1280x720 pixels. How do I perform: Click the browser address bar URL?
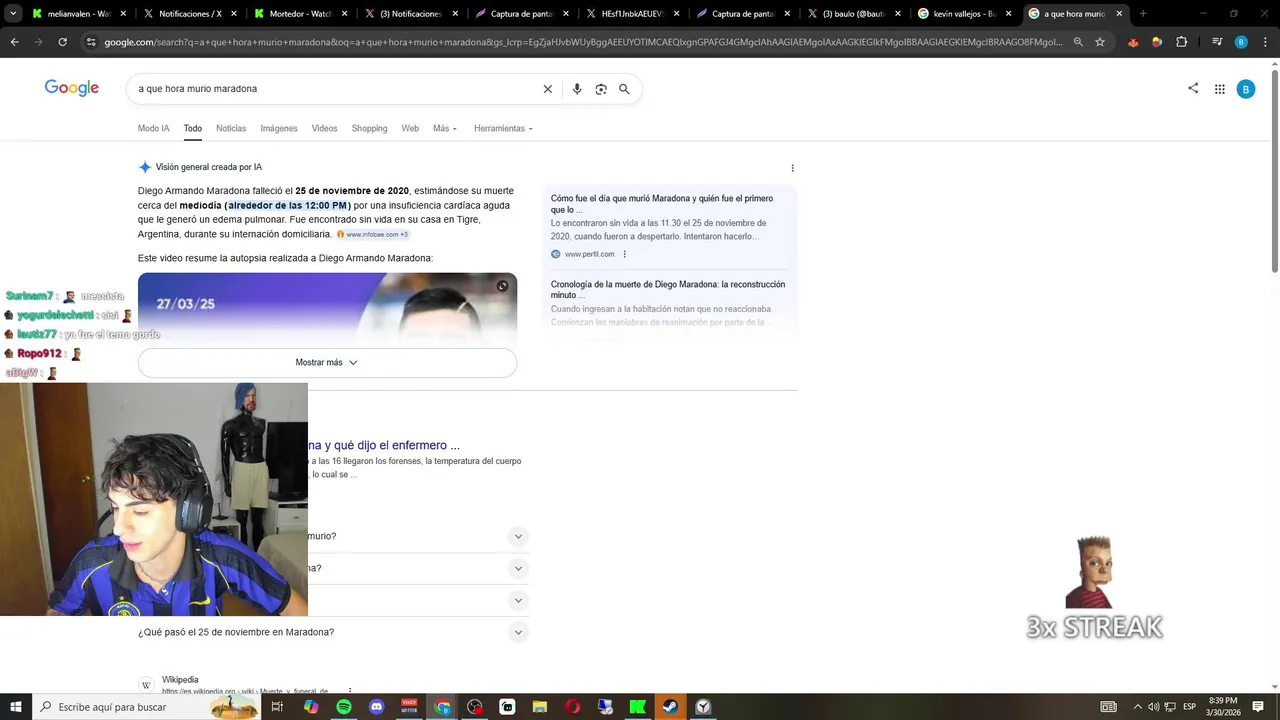pos(583,42)
